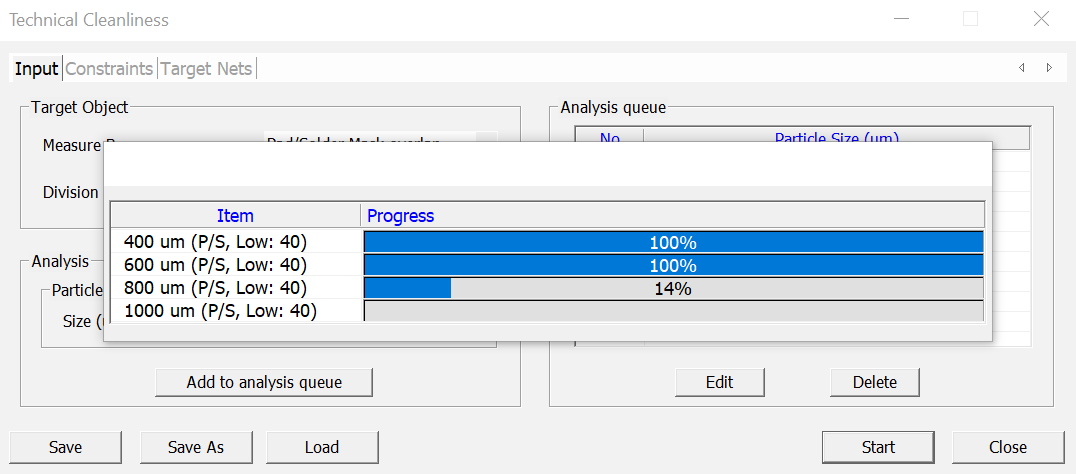1076x474 pixels.
Task: Select the 400 um (P/S, Low: 40) row
Action: click(x=215, y=242)
